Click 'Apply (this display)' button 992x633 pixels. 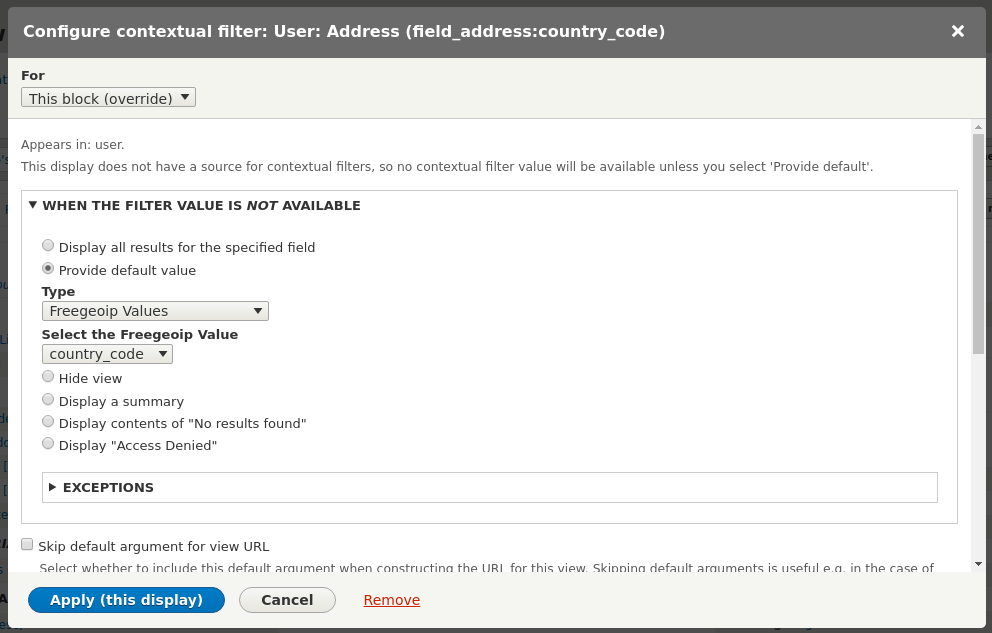pos(126,600)
